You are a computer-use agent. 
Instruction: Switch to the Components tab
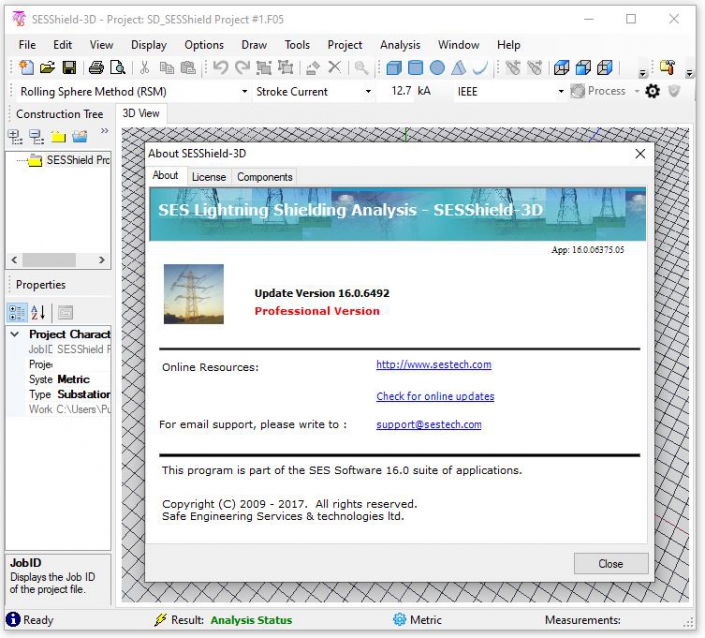click(x=264, y=177)
